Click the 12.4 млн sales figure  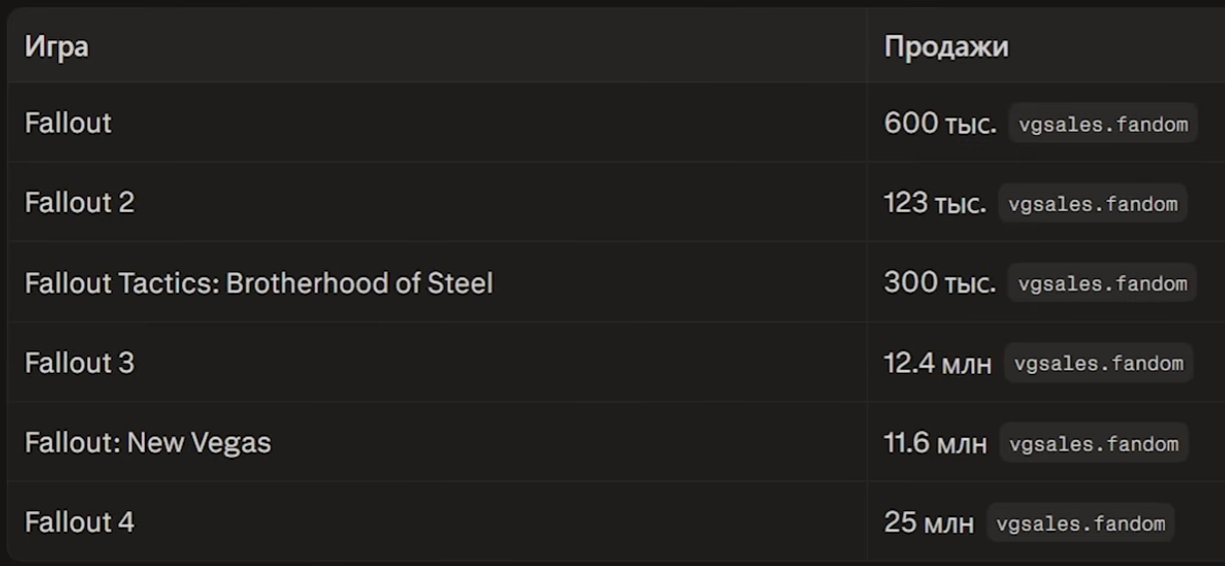pyautogui.click(x=938, y=363)
